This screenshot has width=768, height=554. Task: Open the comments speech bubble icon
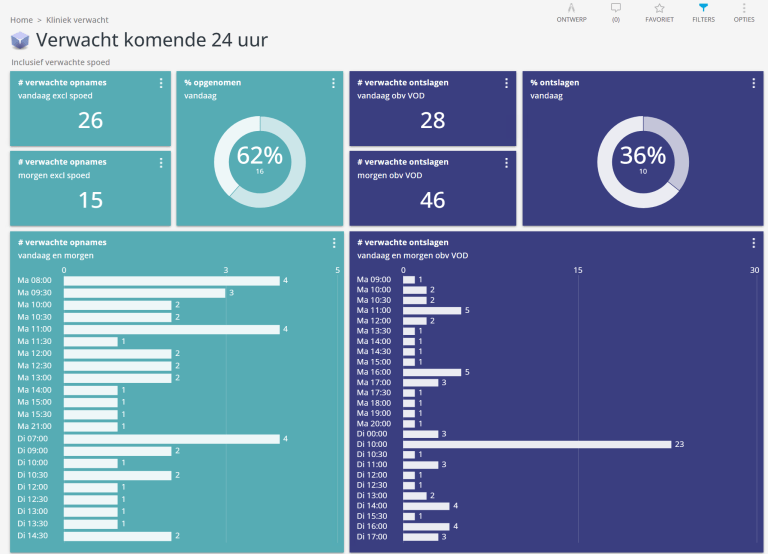coord(615,8)
